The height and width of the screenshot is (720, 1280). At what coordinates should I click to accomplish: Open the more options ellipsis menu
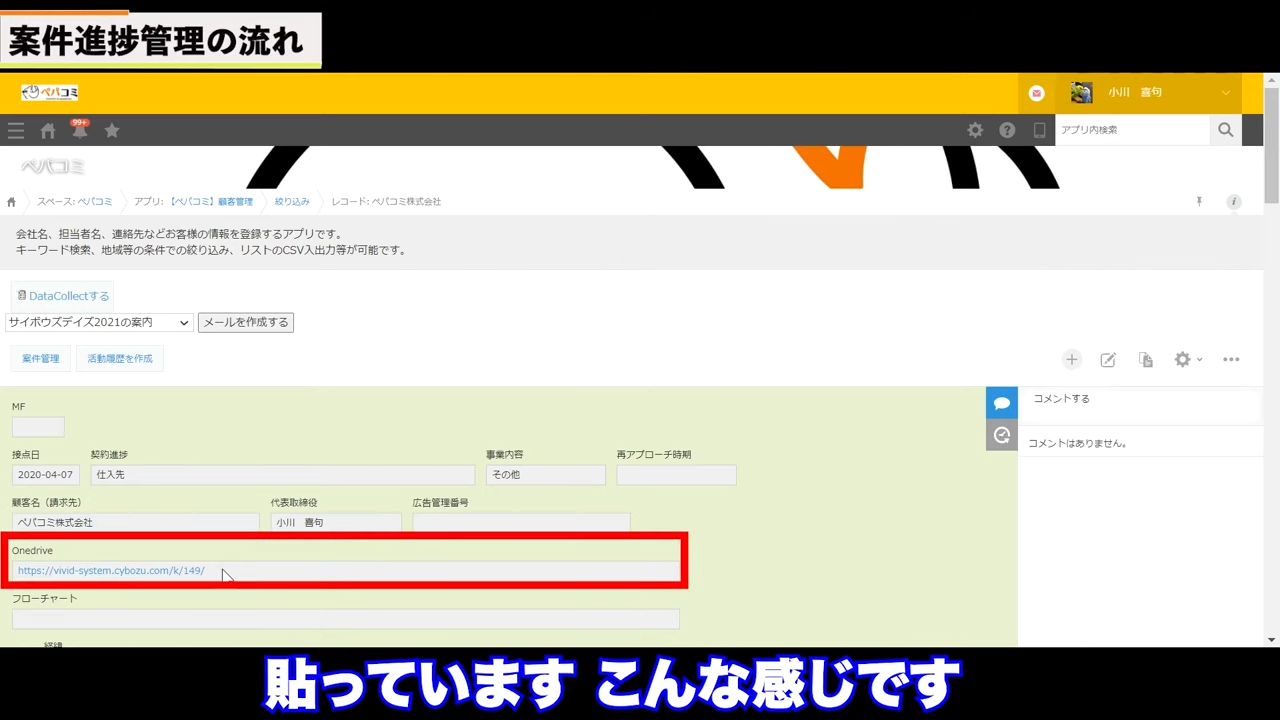[x=1231, y=360]
